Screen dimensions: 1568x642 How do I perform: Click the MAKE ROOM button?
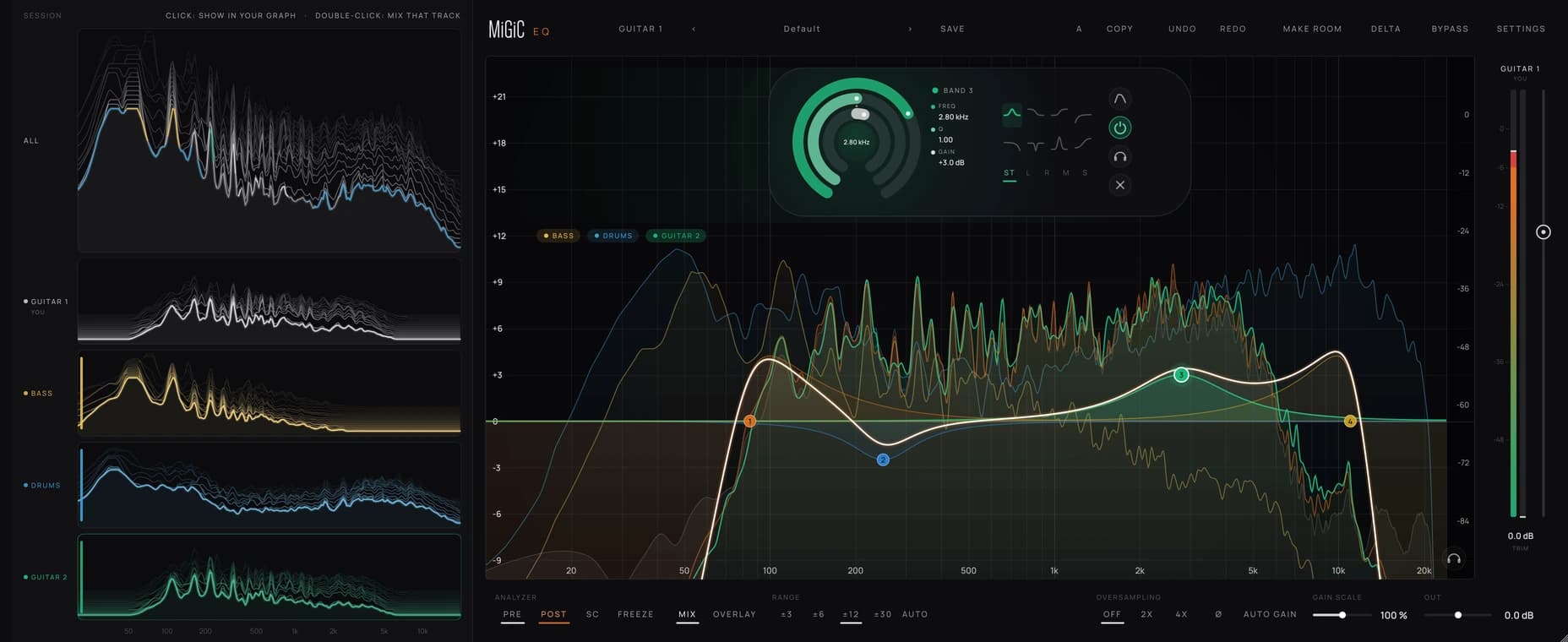click(x=1312, y=29)
